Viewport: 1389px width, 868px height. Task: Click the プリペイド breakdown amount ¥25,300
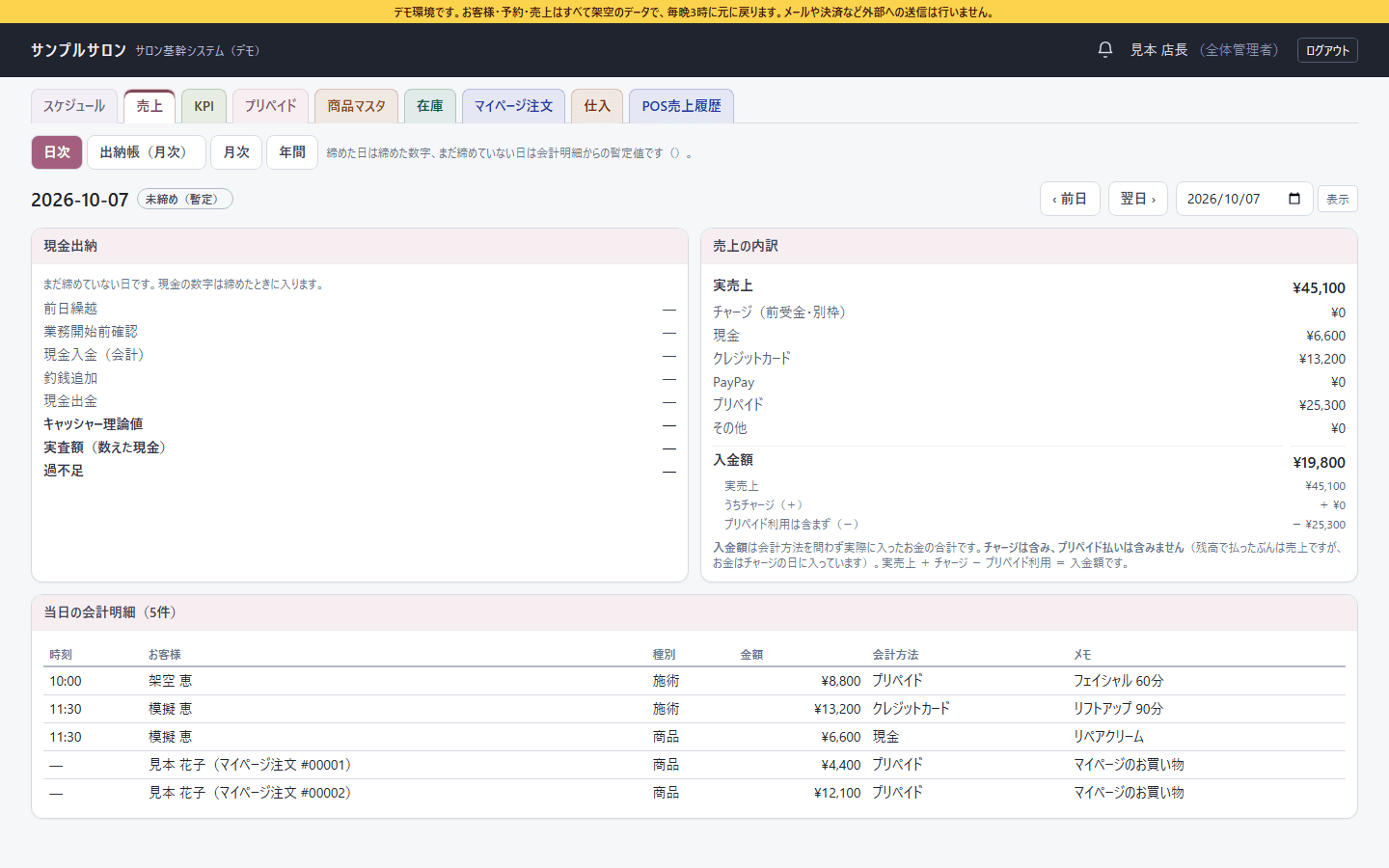pos(1322,405)
